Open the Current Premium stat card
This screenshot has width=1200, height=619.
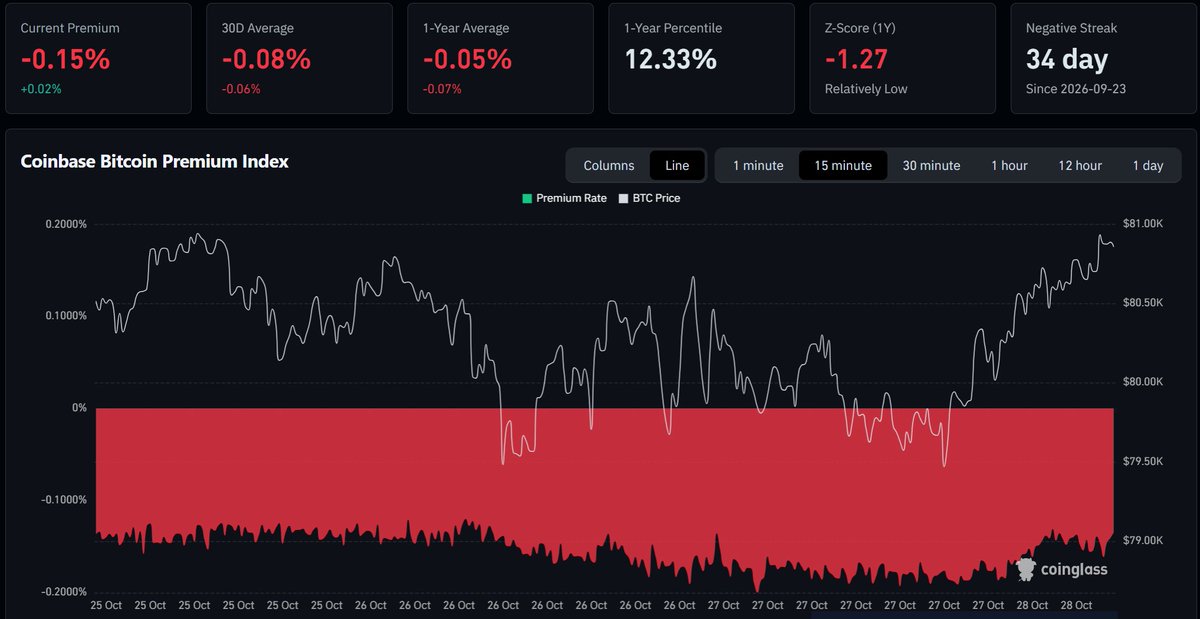97,58
